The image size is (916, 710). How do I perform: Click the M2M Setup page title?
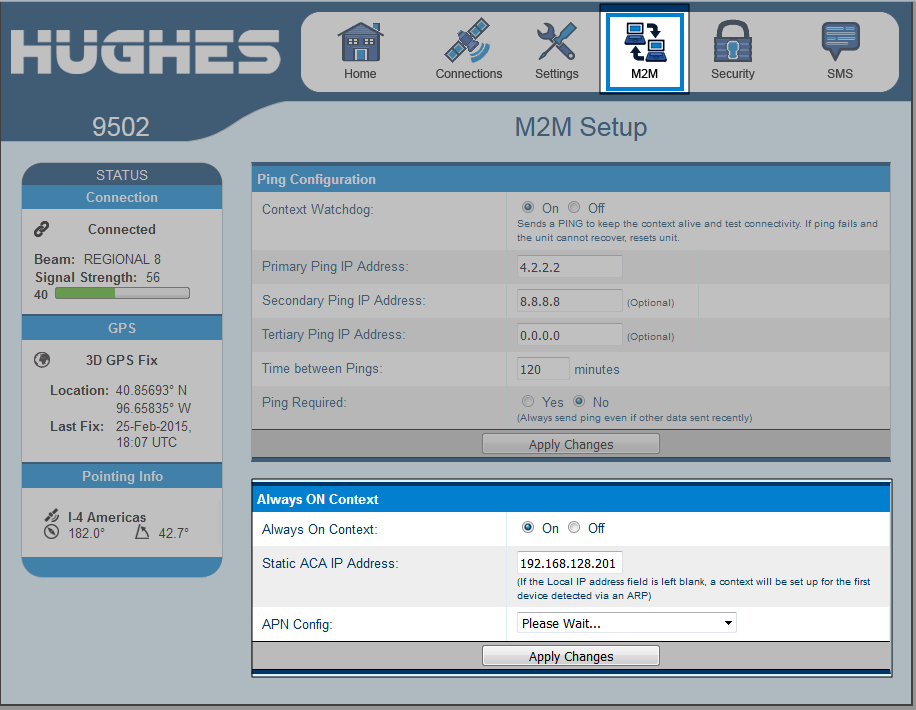[581, 127]
